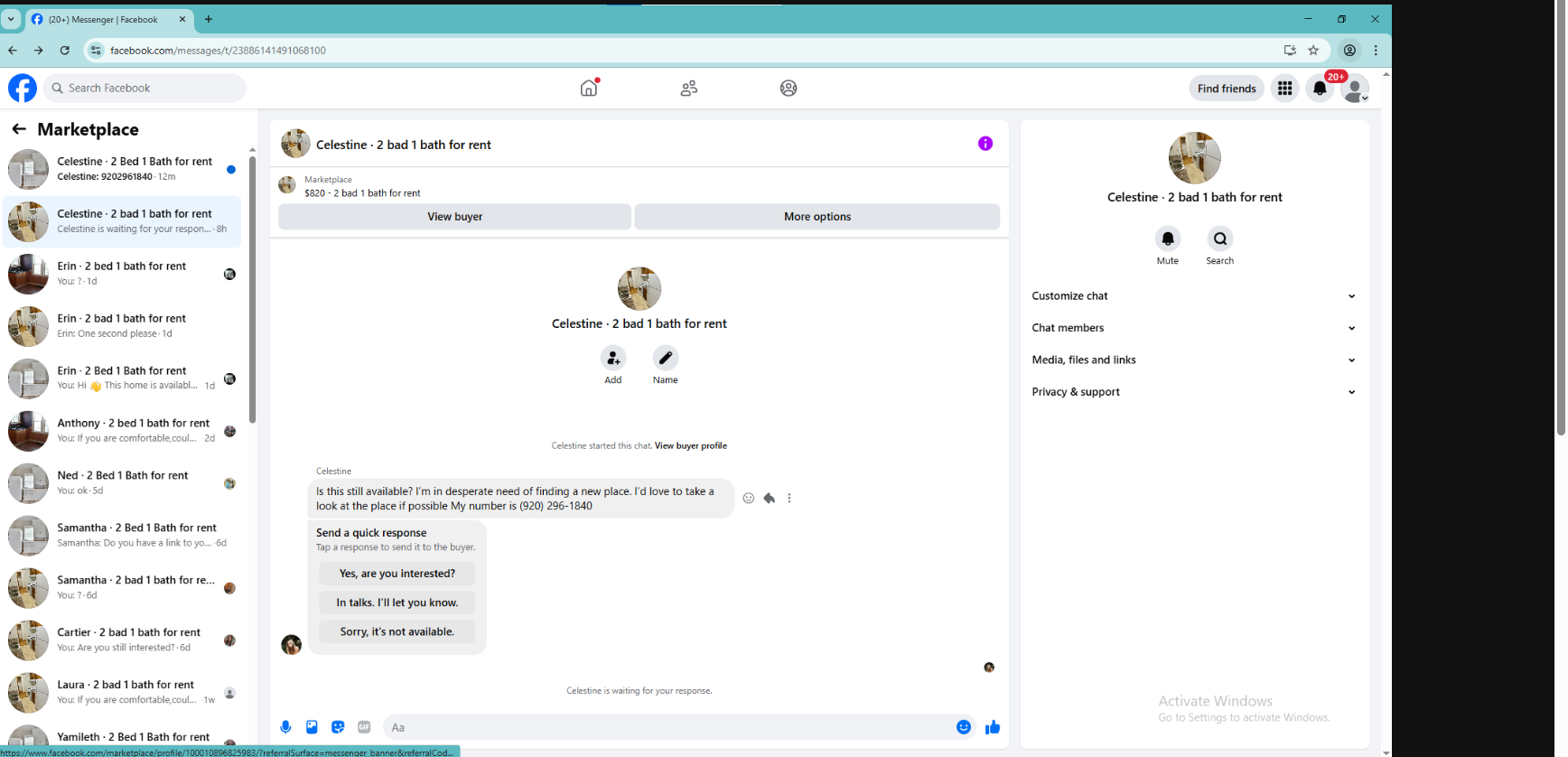The height and width of the screenshot is (757, 1568).
Task: Mute the conversation bell icon
Action: [x=1168, y=238]
